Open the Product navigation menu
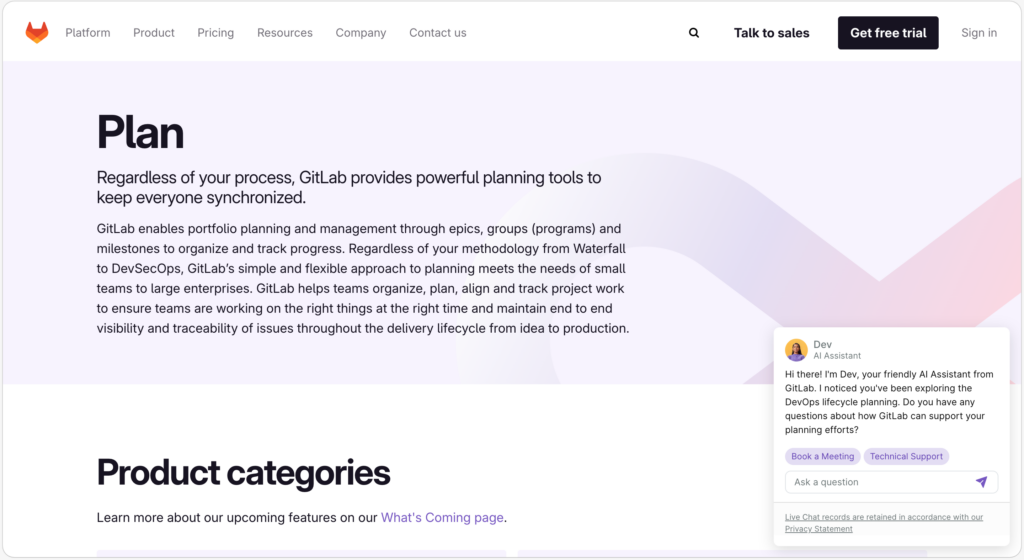The image size is (1024, 560). coord(154,33)
